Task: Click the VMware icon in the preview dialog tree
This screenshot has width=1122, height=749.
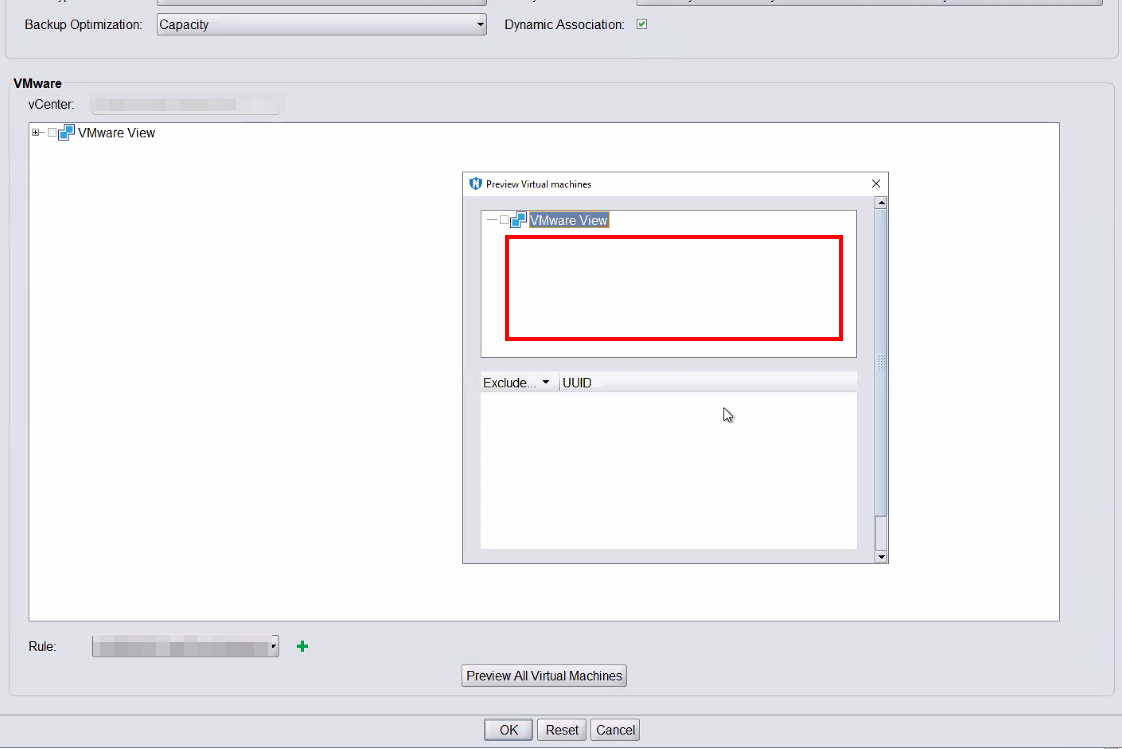Action: tap(519, 219)
